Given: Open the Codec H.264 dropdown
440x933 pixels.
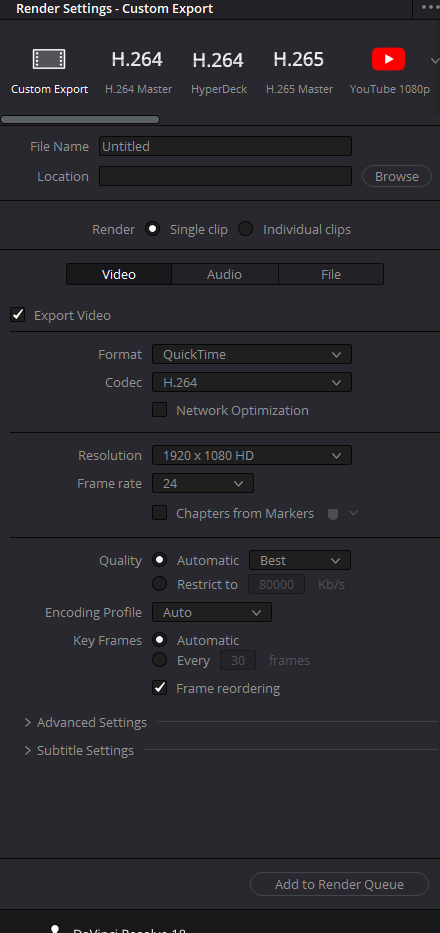Looking at the screenshot, I should [252, 383].
